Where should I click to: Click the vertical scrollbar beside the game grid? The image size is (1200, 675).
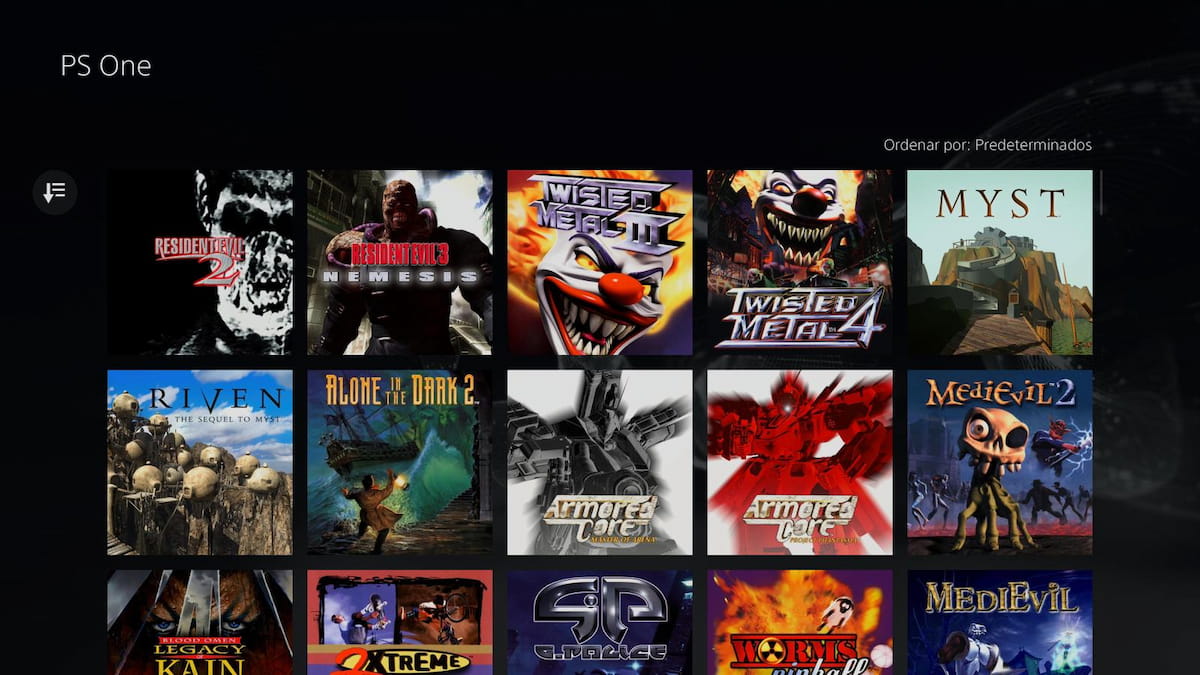[x=1100, y=192]
